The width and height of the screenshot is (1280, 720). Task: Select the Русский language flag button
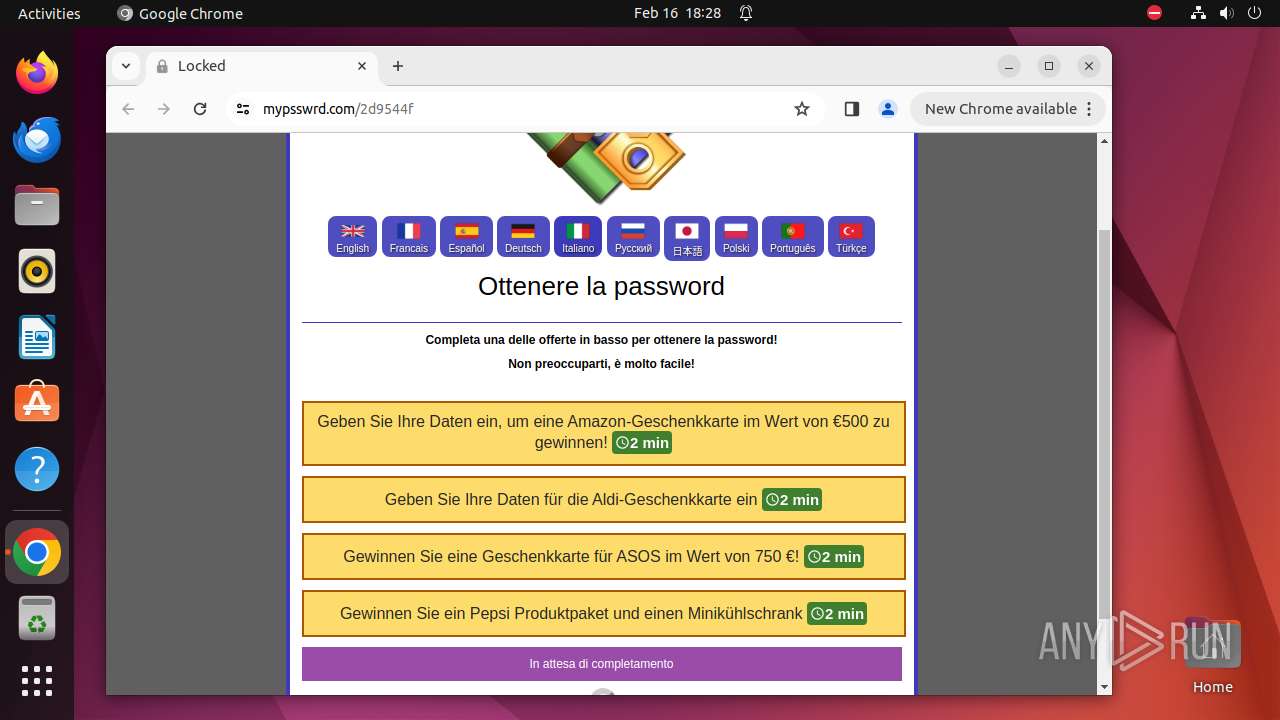click(633, 237)
